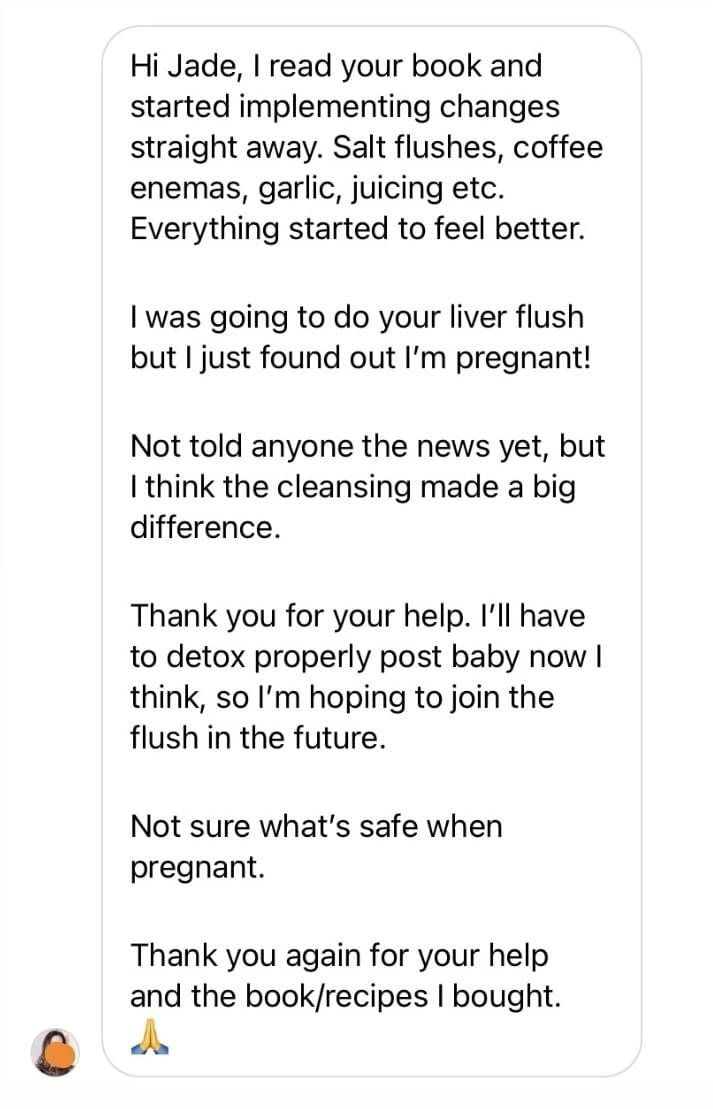713x1109 pixels.
Task: Open the sender's profile avatar
Action: click(55, 1051)
